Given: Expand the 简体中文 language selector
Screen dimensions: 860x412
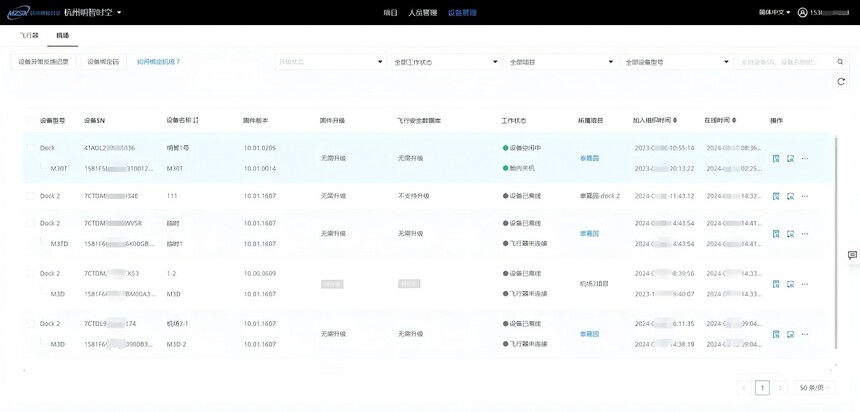Looking at the screenshot, I should (774, 12).
